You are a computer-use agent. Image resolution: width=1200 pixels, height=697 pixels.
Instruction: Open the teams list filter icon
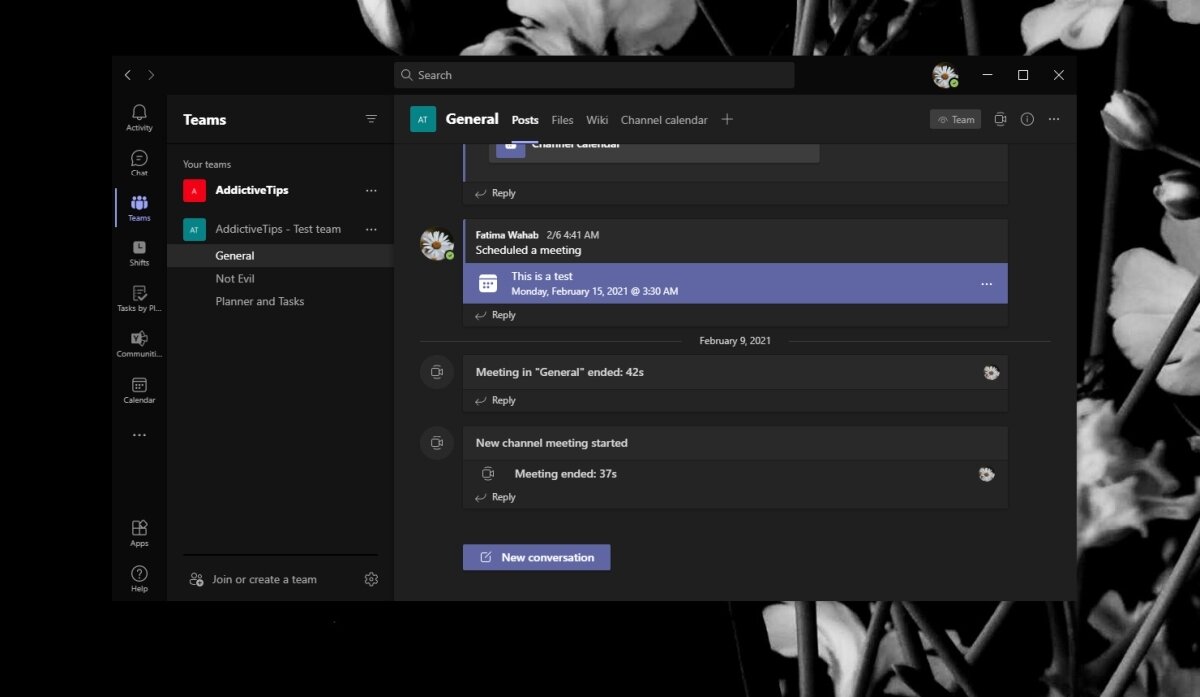pyautogui.click(x=371, y=119)
